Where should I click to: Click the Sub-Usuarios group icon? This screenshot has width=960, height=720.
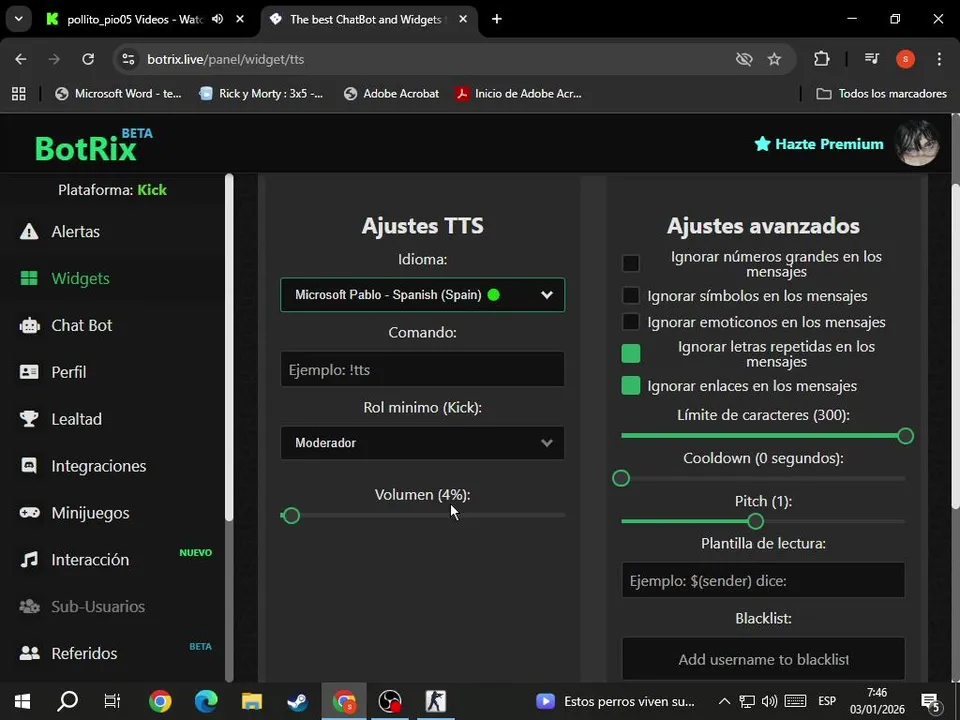tap(29, 606)
